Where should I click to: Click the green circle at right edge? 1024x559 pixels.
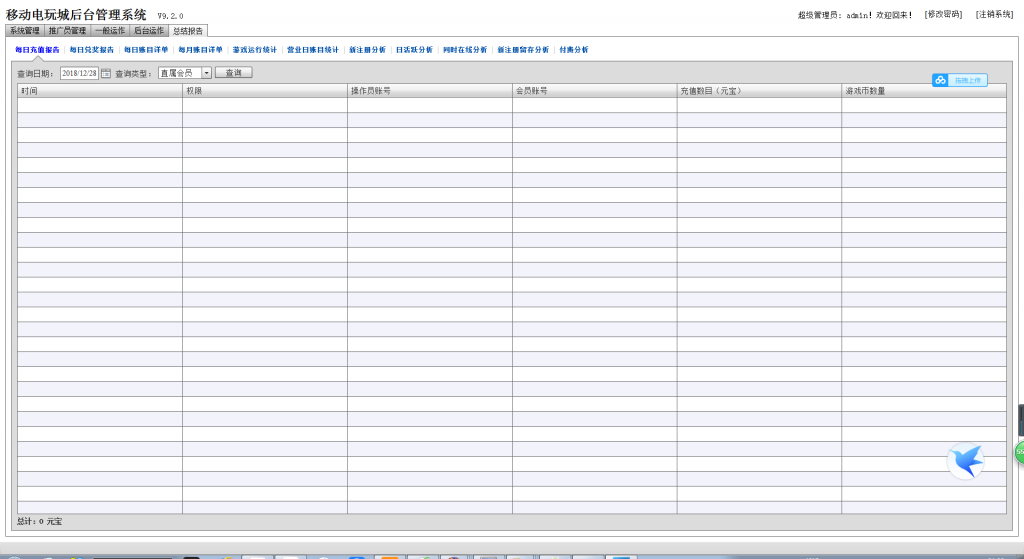pyautogui.click(x=1019, y=452)
